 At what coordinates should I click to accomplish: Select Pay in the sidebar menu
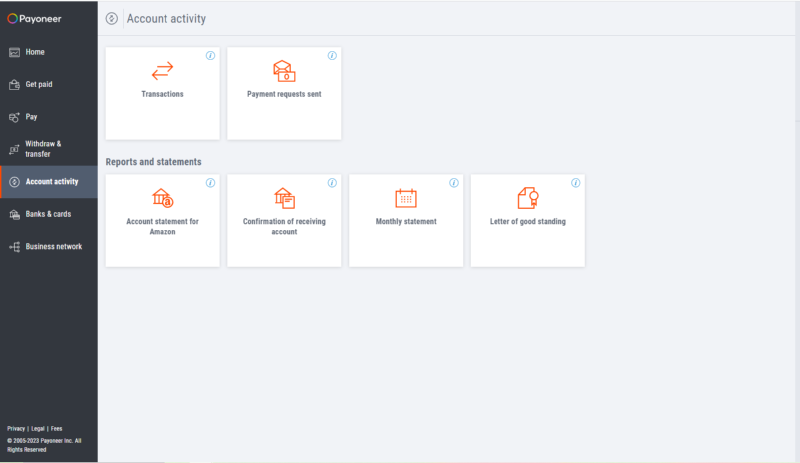coord(31,117)
